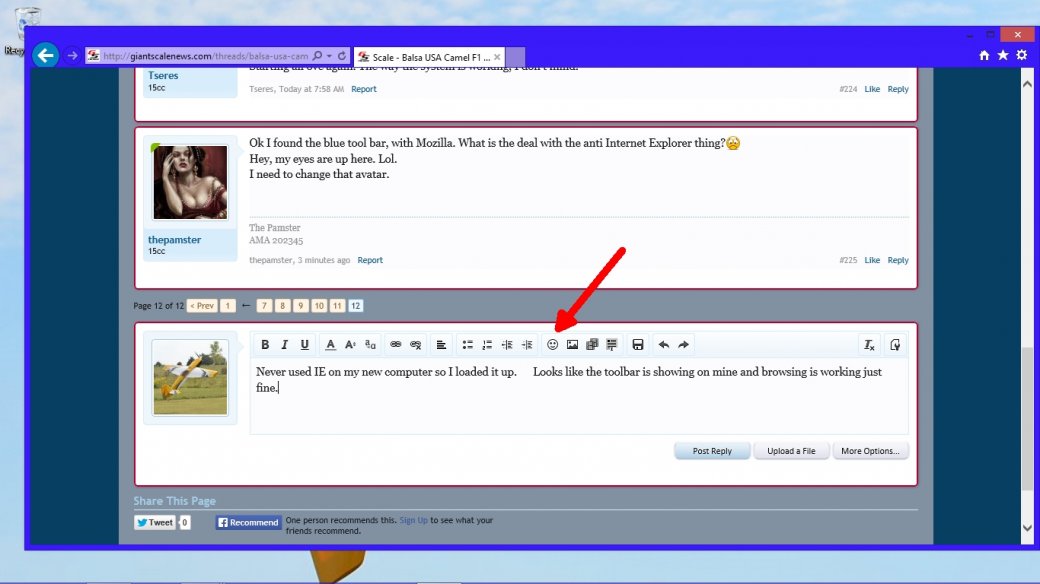Viewport: 1040px width, 584px height.
Task: Go forward with the browser forward arrow
Action: coord(72,56)
